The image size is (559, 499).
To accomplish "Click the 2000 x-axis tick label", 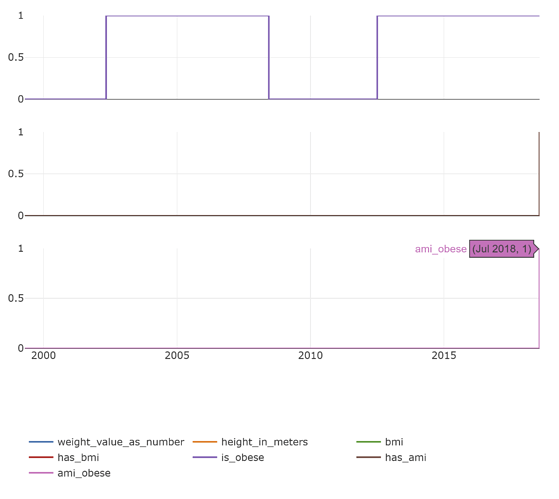I will pos(43,355).
